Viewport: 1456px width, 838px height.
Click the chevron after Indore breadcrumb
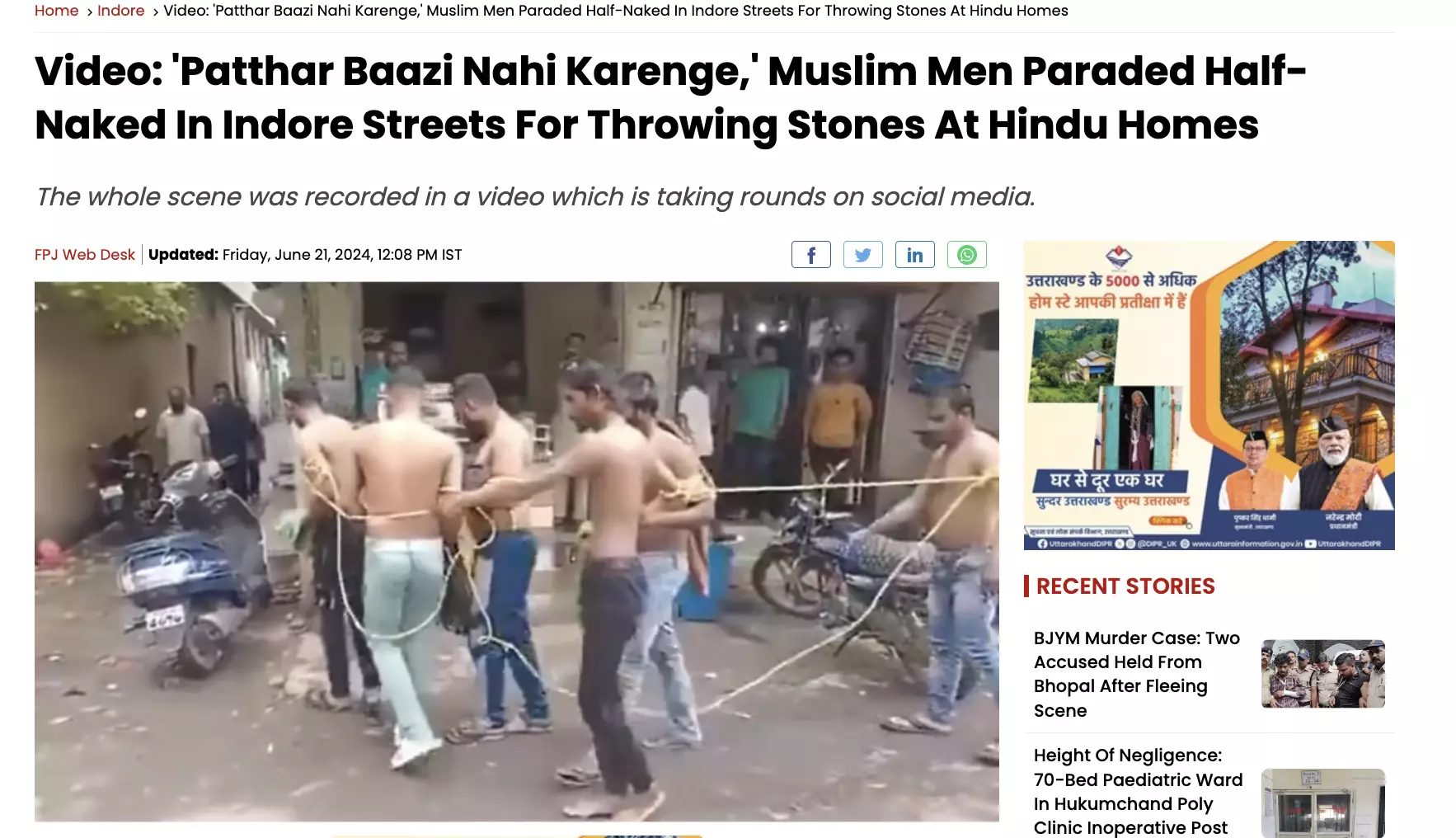(x=155, y=12)
